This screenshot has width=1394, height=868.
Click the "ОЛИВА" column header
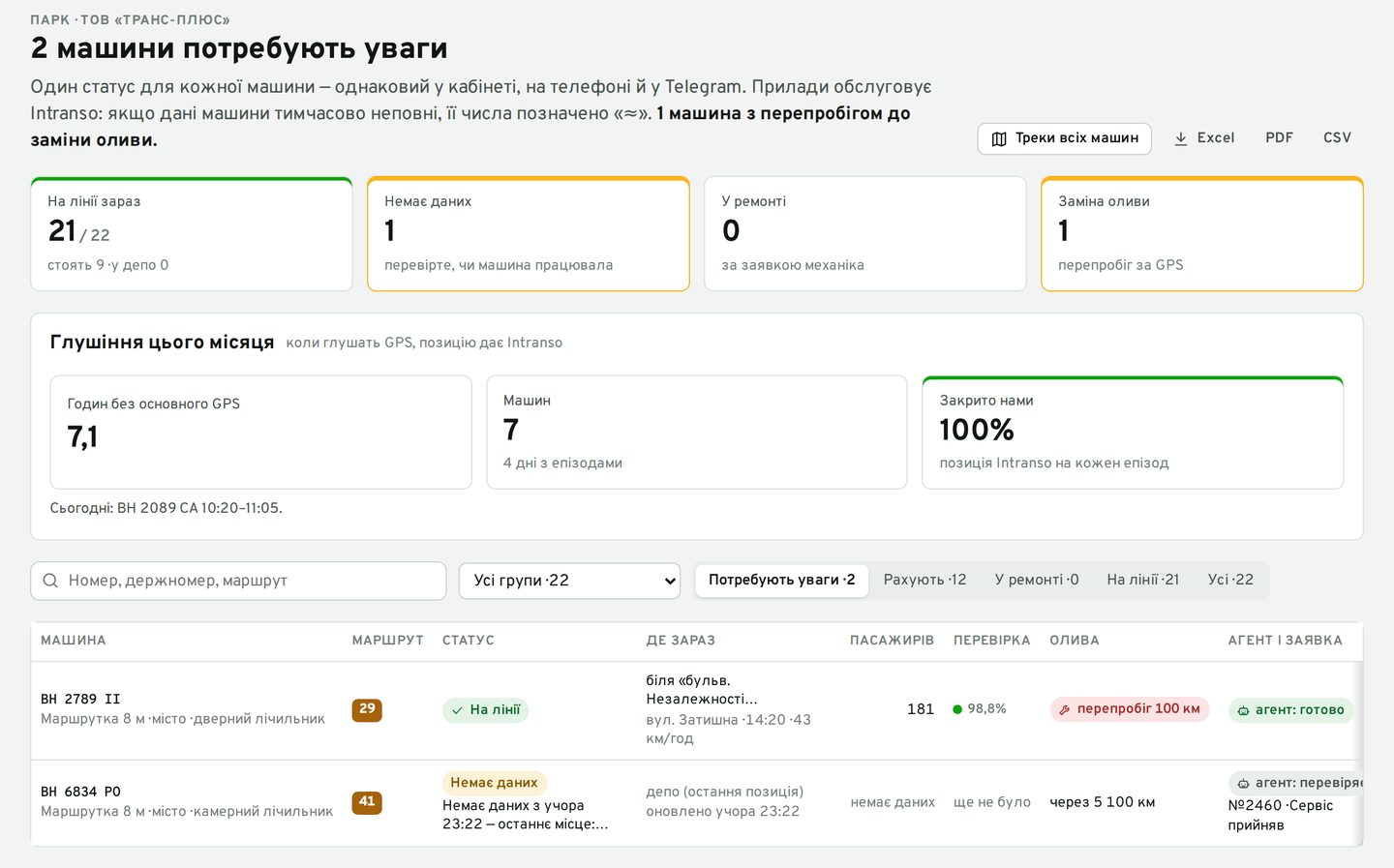tap(1075, 641)
